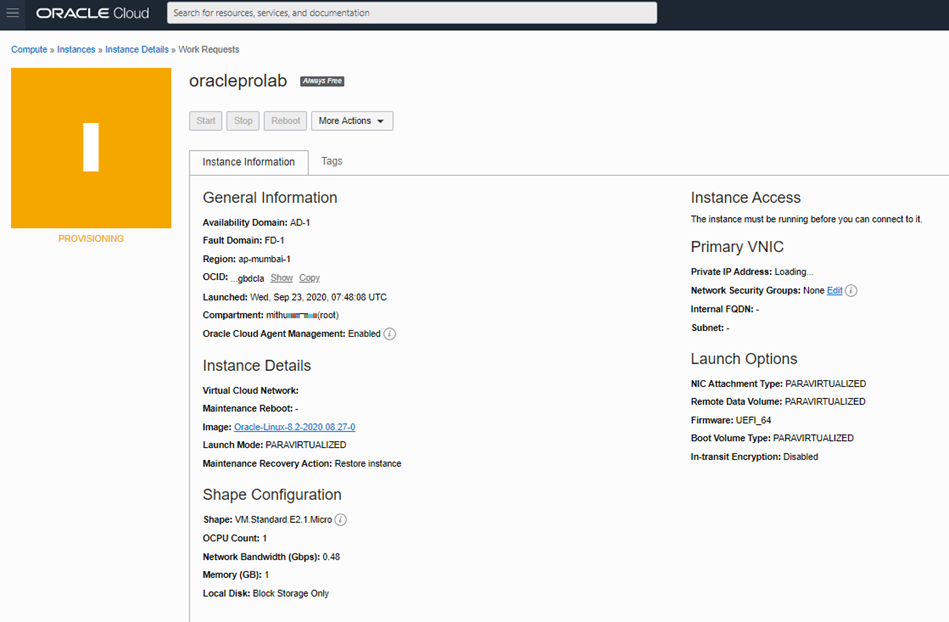This screenshot has height=622, width=949.
Task: Click Private IP Address Loading text
Action: (x=794, y=272)
